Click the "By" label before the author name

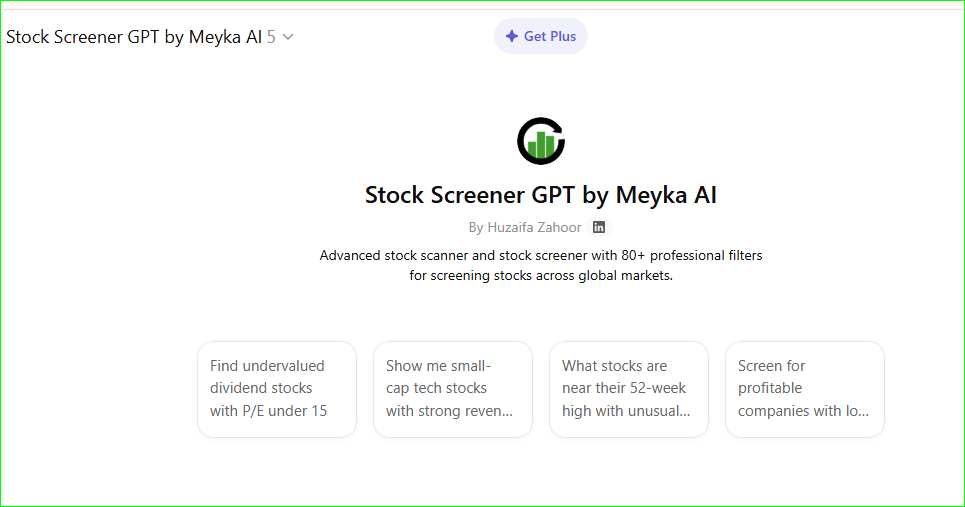click(x=476, y=227)
